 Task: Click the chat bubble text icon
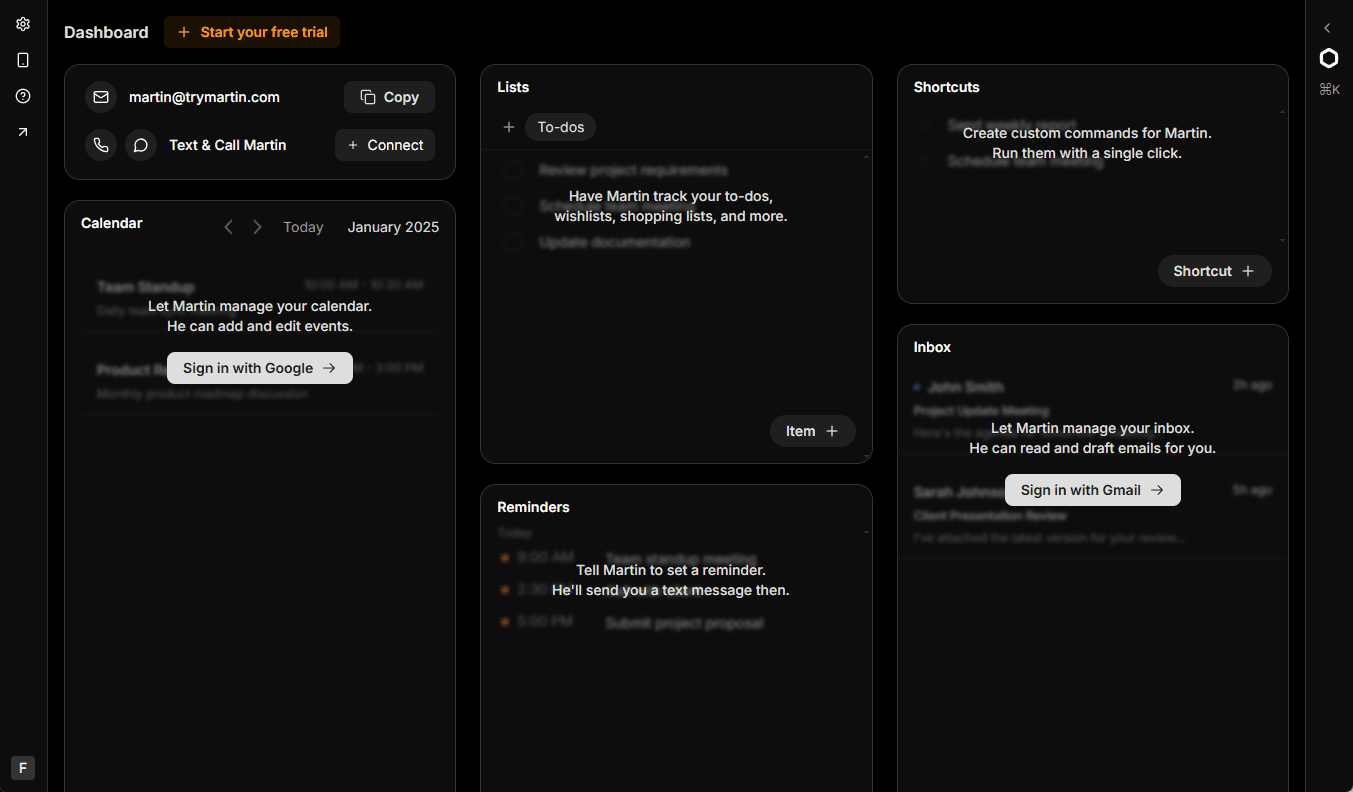tap(141, 145)
